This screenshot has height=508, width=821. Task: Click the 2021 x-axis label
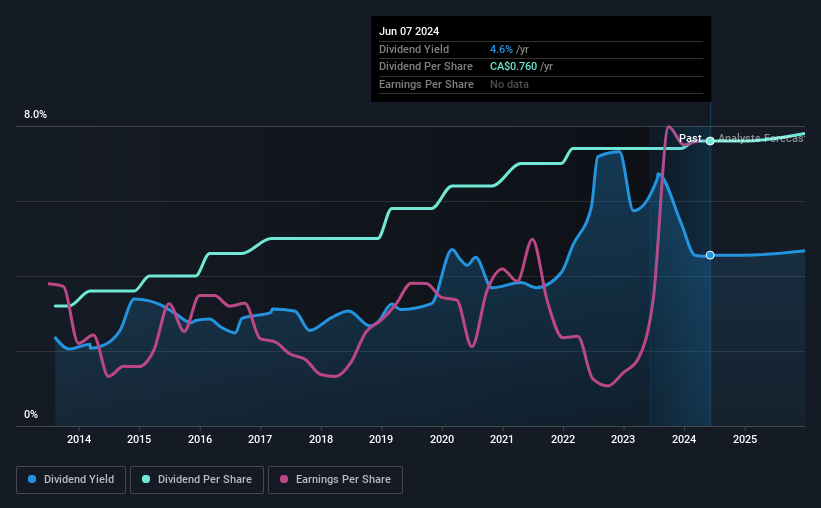pyautogui.click(x=502, y=439)
